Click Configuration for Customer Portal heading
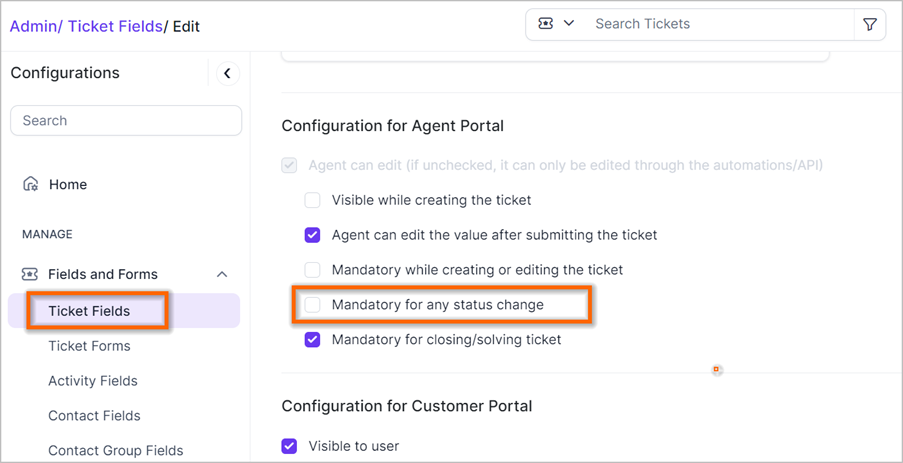 coord(407,406)
